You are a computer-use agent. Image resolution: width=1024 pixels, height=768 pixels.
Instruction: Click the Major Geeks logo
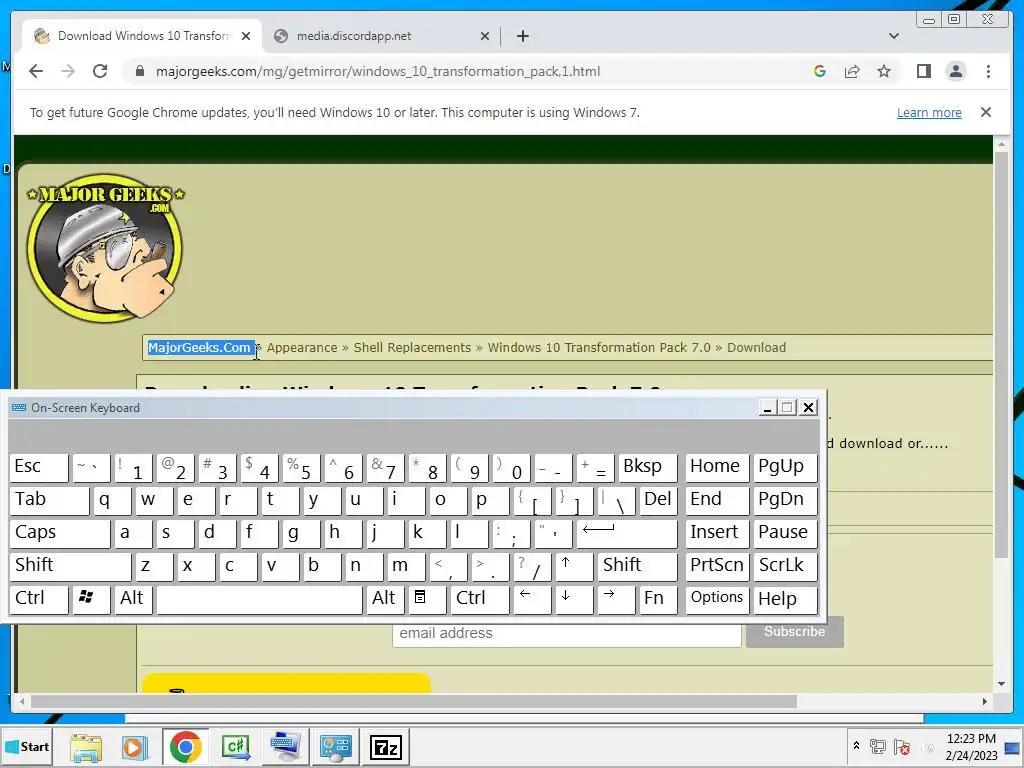(106, 247)
